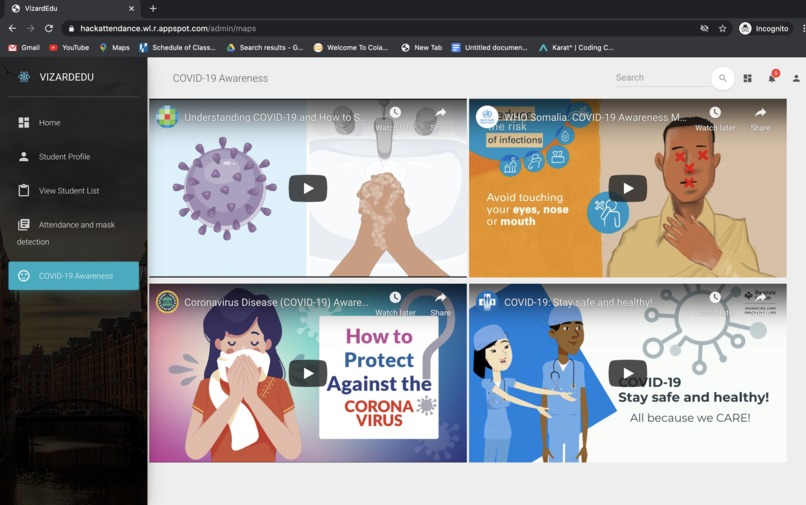Open the user account icon in top bar
The width and height of the screenshot is (806, 505).
click(x=796, y=78)
